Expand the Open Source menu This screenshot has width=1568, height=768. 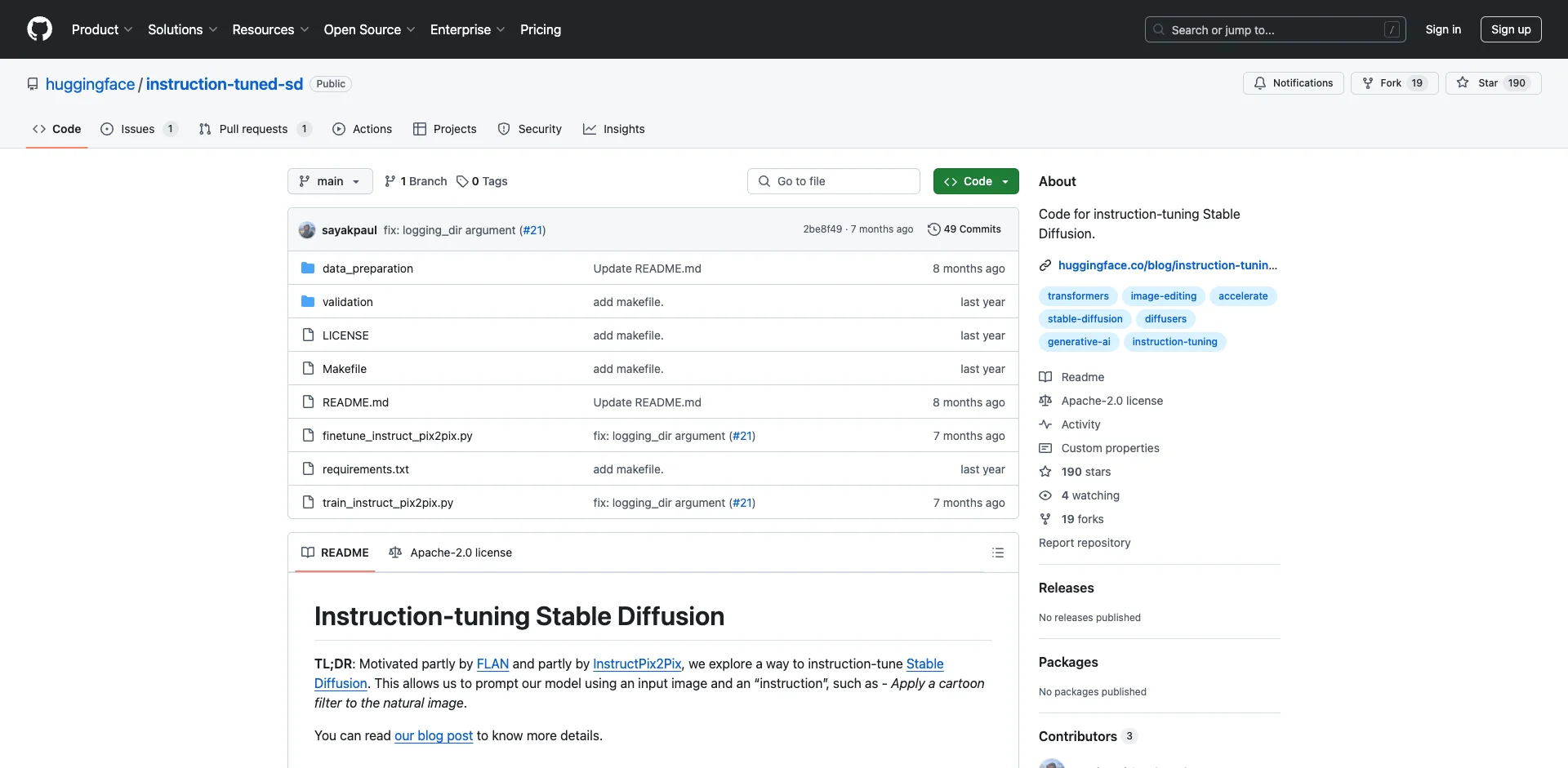(369, 29)
